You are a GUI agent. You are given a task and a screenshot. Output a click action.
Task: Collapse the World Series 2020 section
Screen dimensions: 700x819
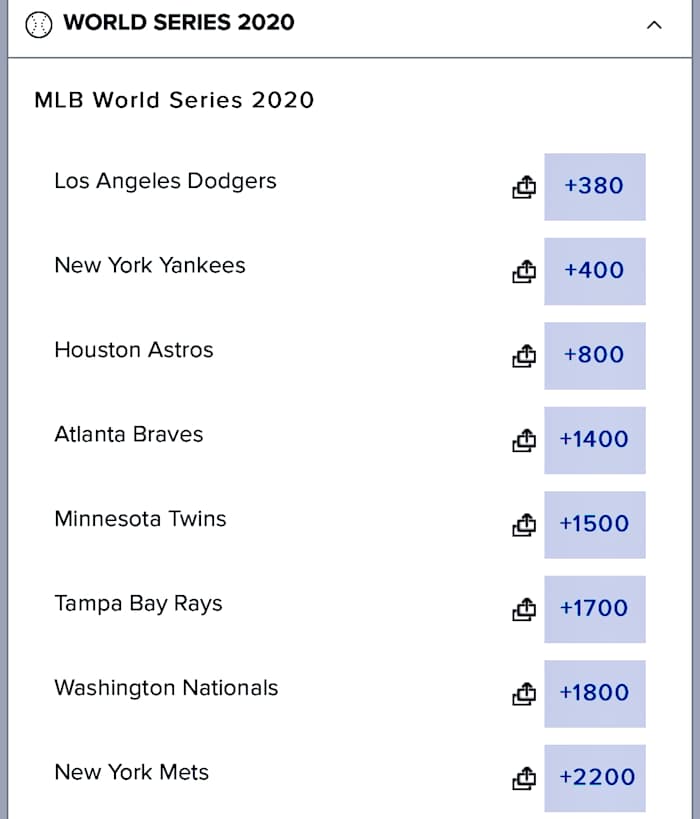tap(655, 22)
